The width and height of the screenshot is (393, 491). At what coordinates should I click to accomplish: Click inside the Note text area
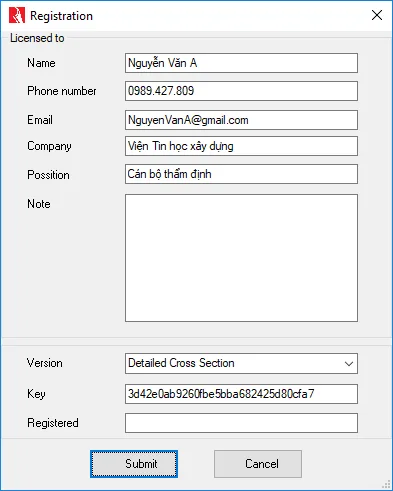pos(241,258)
